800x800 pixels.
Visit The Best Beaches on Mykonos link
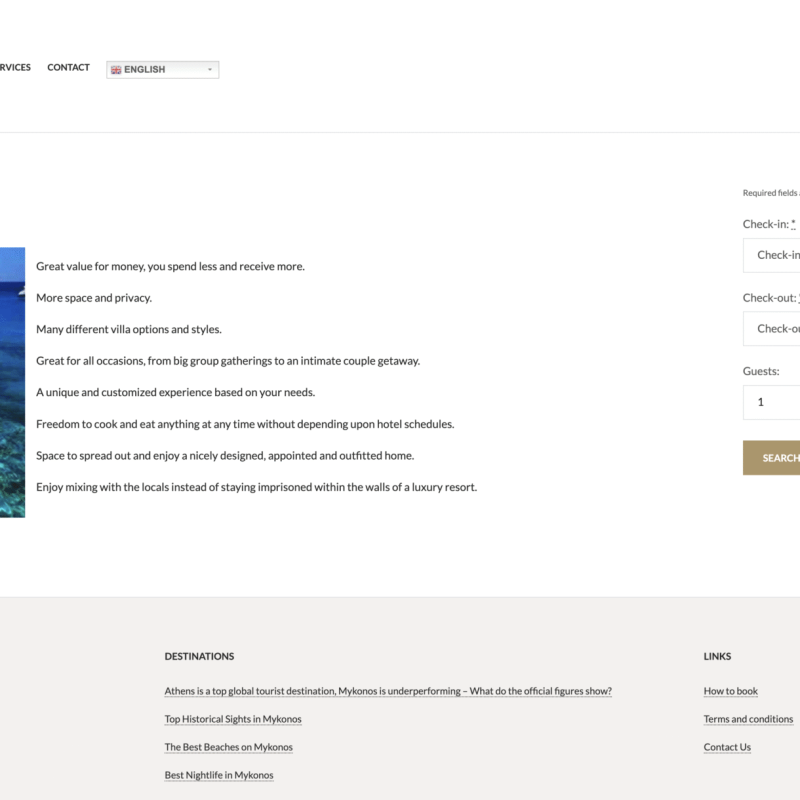coord(228,747)
